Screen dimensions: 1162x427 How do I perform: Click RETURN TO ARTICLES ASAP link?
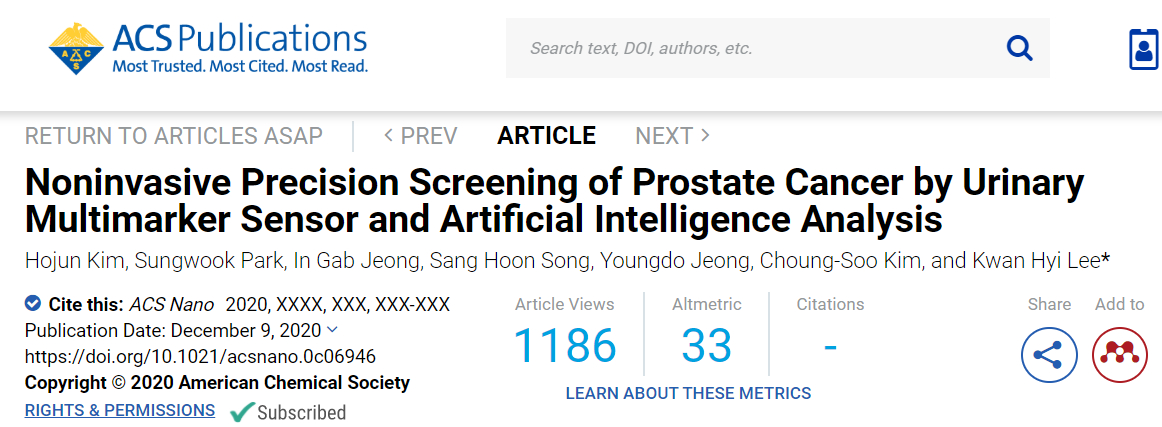(x=173, y=136)
